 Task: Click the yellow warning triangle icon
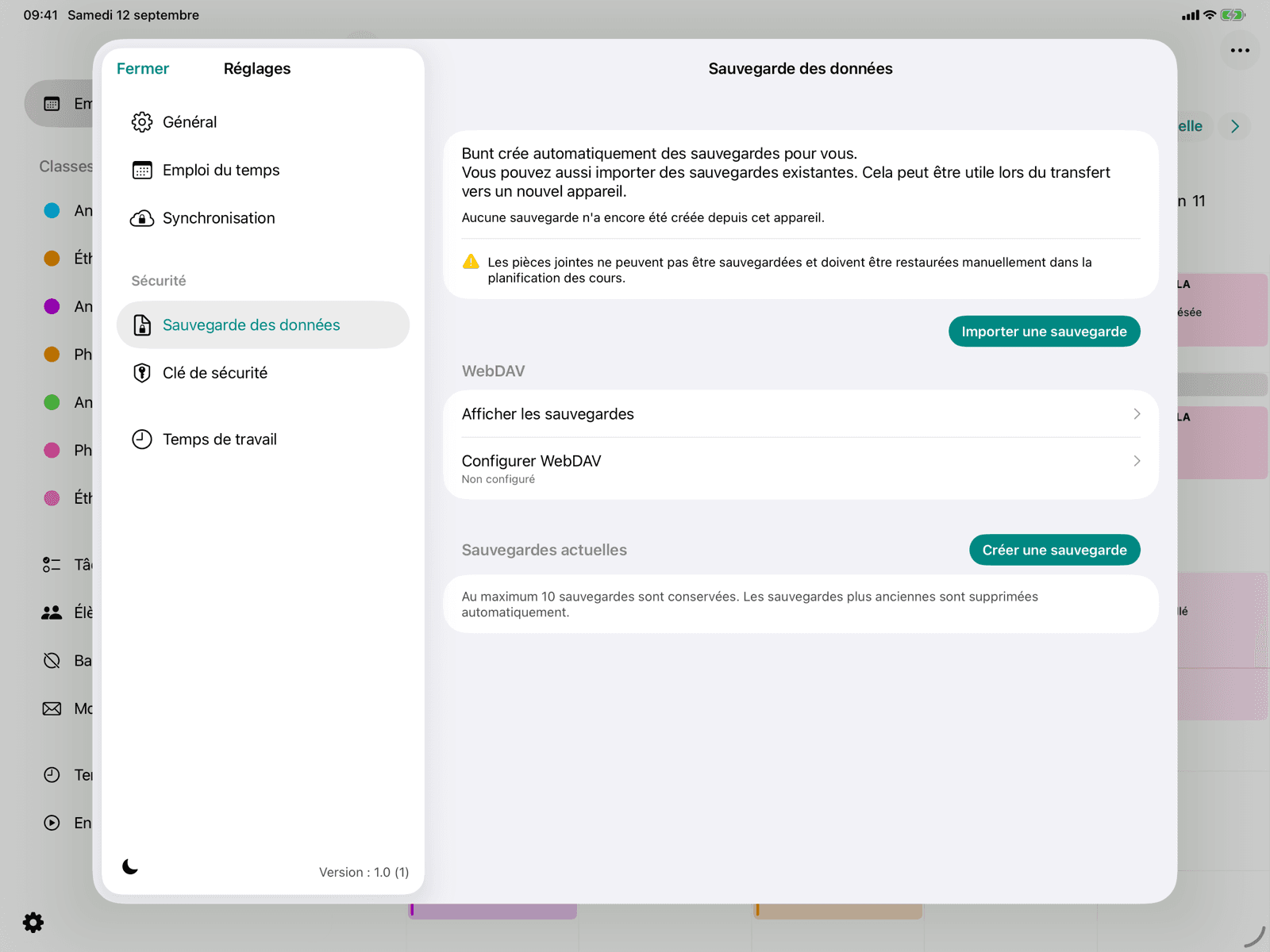[x=471, y=262]
